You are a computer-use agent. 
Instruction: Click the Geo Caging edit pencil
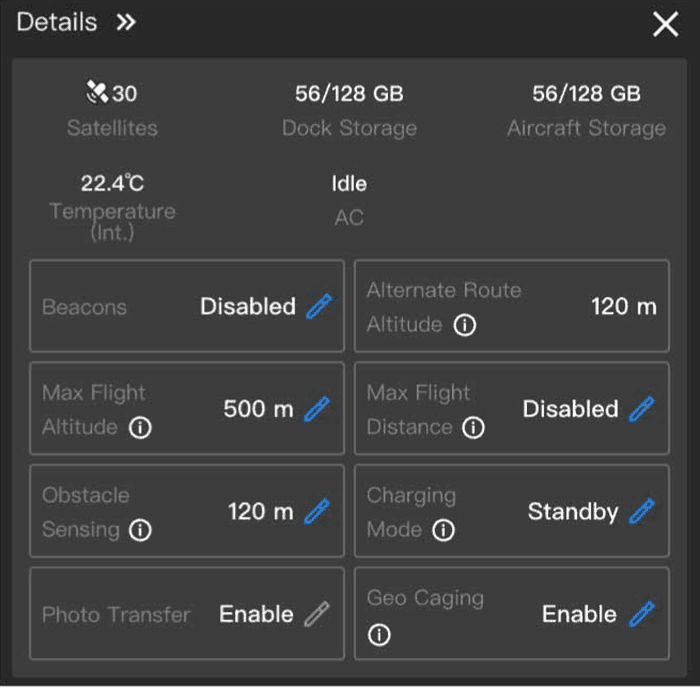641,614
